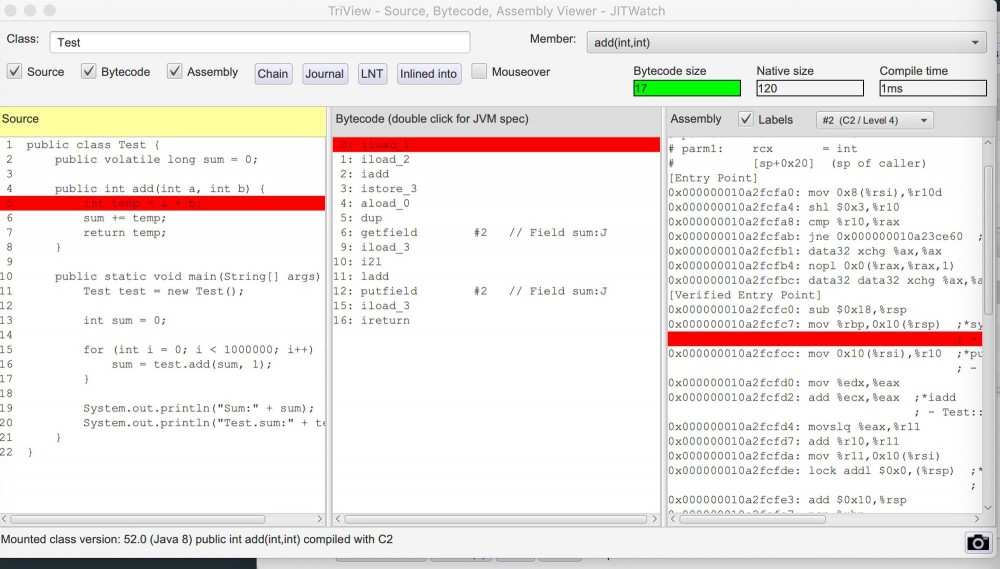Toggle the Bytecode checkbox
Screen dimensions: 1000x569
[89, 71]
